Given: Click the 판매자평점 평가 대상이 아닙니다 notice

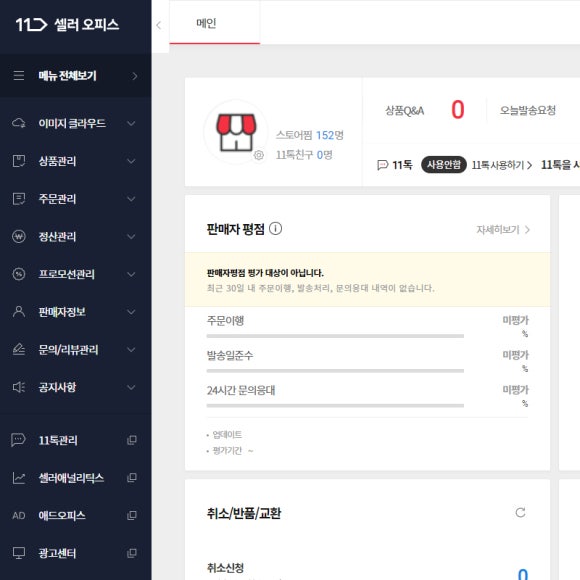Looking at the screenshot, I should (x=265, y=273).
